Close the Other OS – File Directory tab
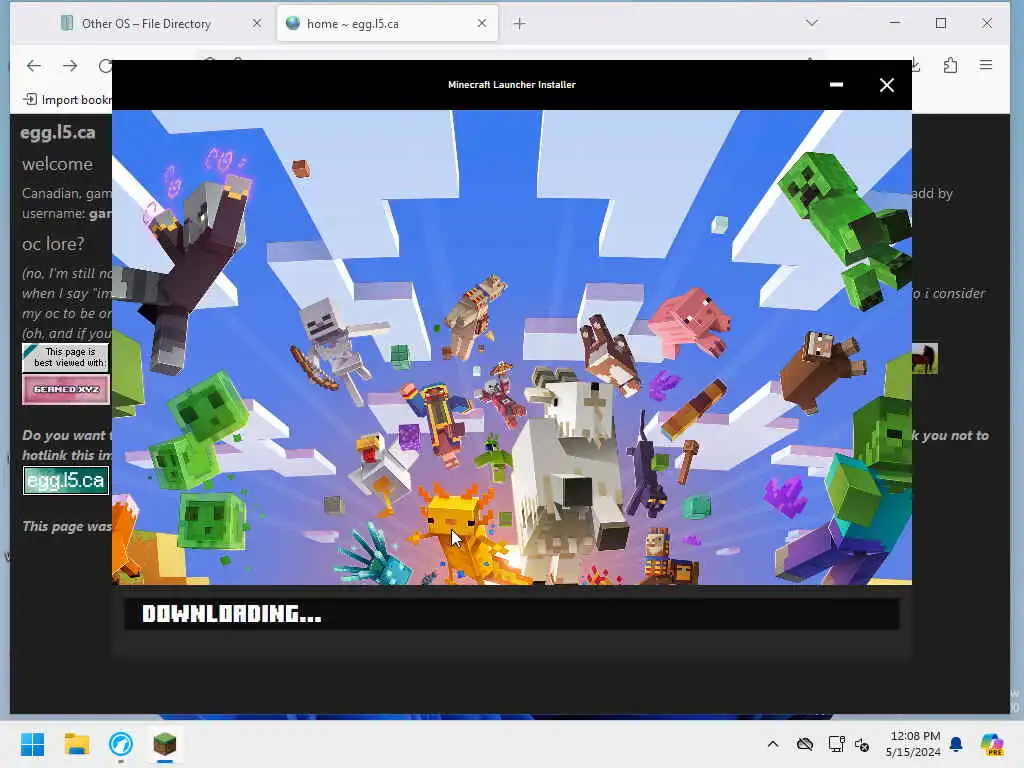The image size is (1024, 768). click(x=257, y=24)
